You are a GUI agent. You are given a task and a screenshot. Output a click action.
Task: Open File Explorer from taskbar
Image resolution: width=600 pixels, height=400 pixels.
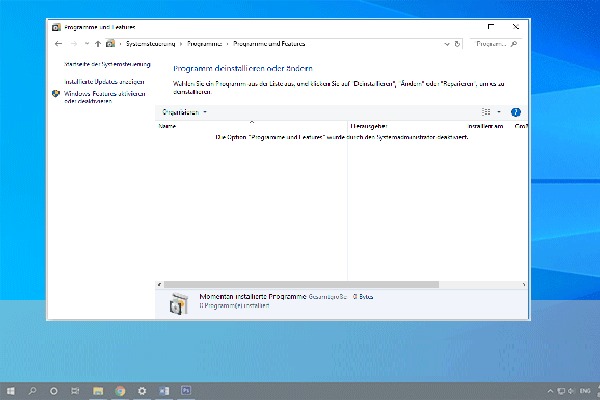98,389
